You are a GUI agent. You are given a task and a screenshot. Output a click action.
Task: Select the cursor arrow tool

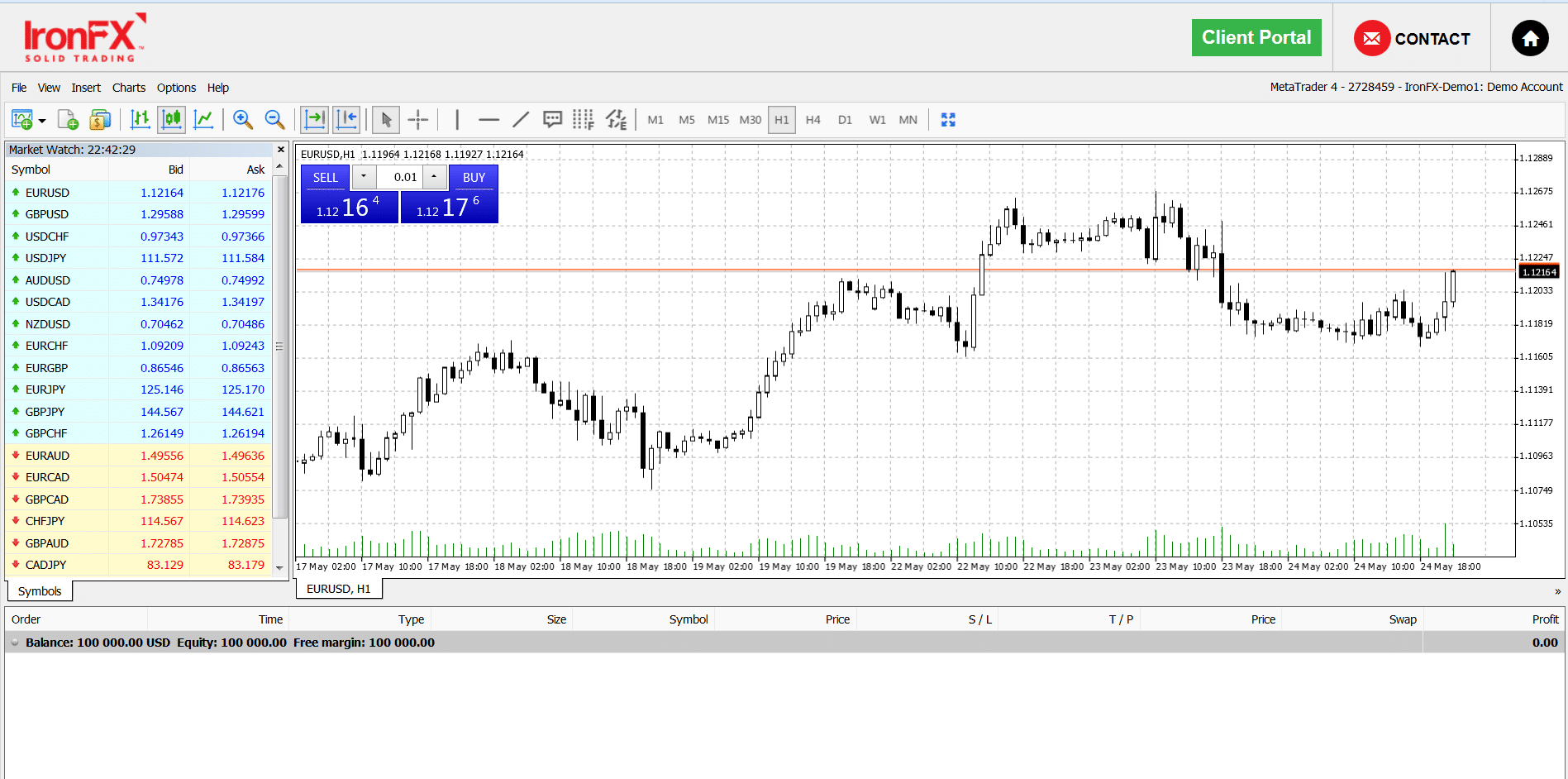[x=386, y=120]
